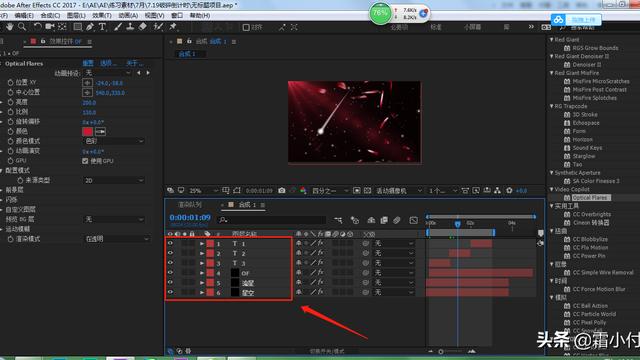Toggle visibility of layer 6 星空
Screen dimensions: 640x360
pyautogui.click(x=170, y=292)
